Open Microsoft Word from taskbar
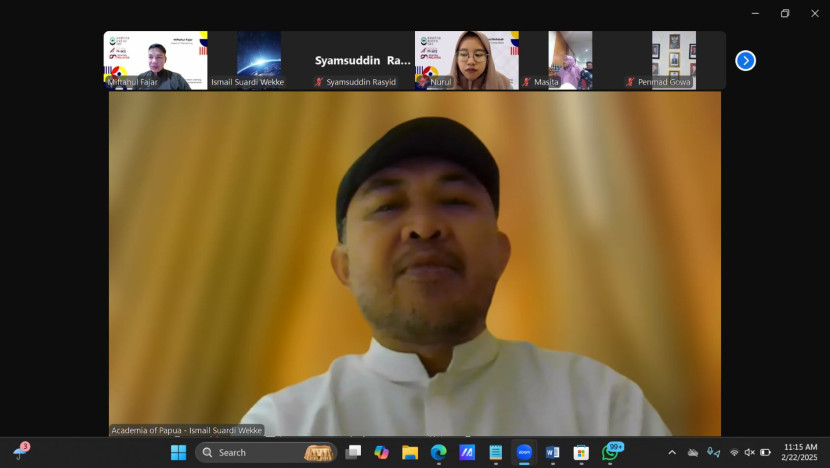Image resolution: width=830 pixels, height=468 pixels. (553, 453)
